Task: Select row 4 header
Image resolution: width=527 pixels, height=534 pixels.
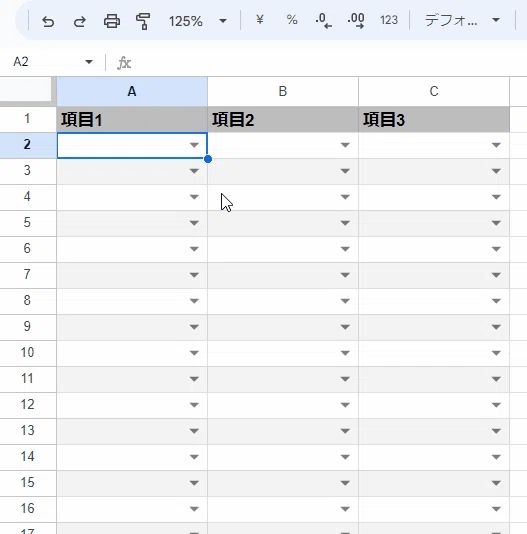Action: coord(27,197)
